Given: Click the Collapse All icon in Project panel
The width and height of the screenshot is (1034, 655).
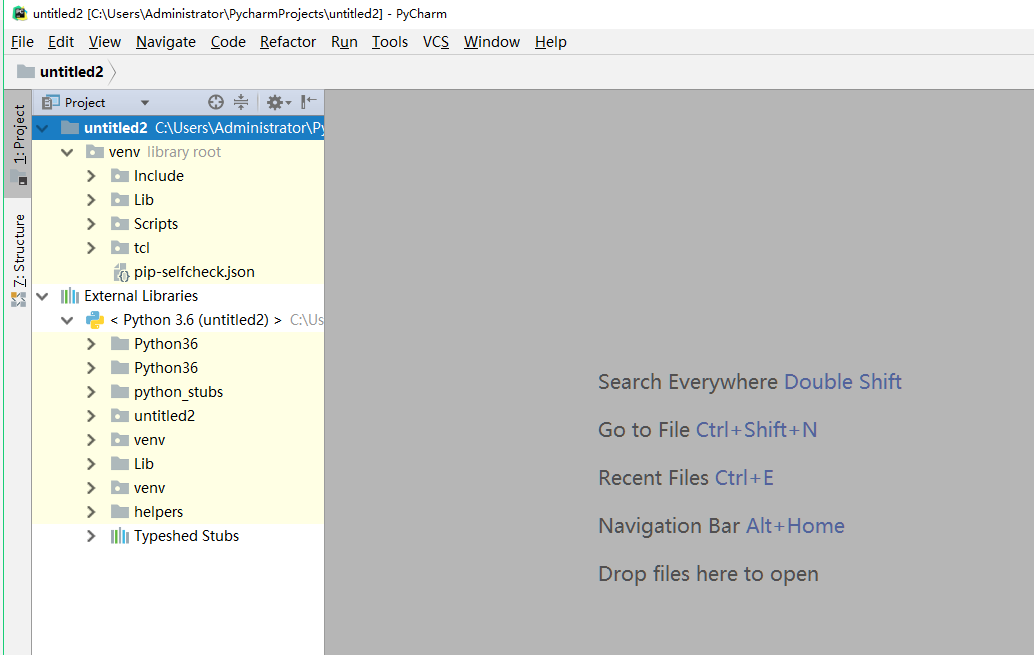Looking at the screenshot, I should 241,102.
